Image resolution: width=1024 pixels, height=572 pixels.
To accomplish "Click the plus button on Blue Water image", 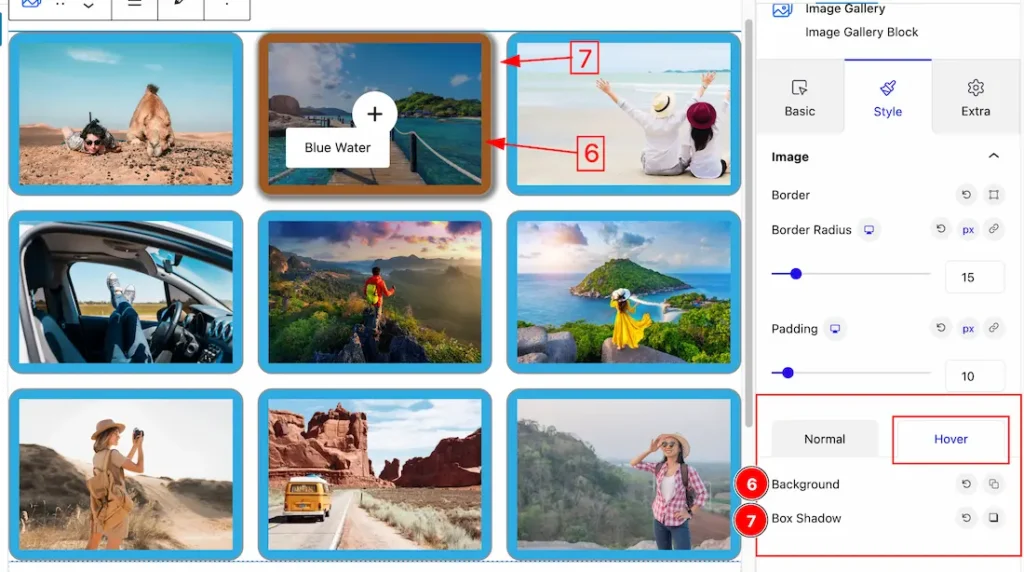I will click(x=374, y=114).
